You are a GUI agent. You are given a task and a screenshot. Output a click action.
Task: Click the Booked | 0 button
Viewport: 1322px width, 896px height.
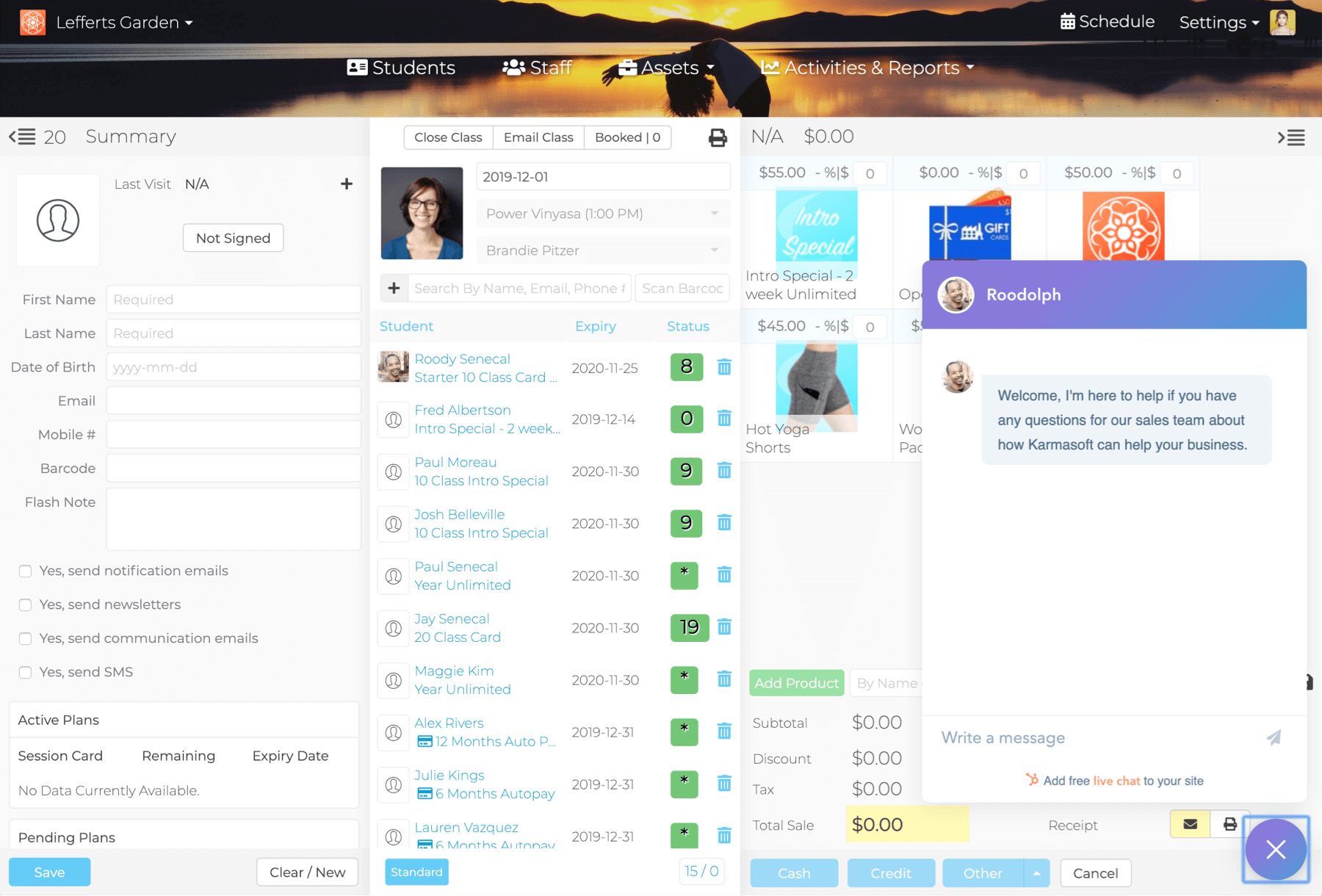pyautogui.click(x=627, y=137)
